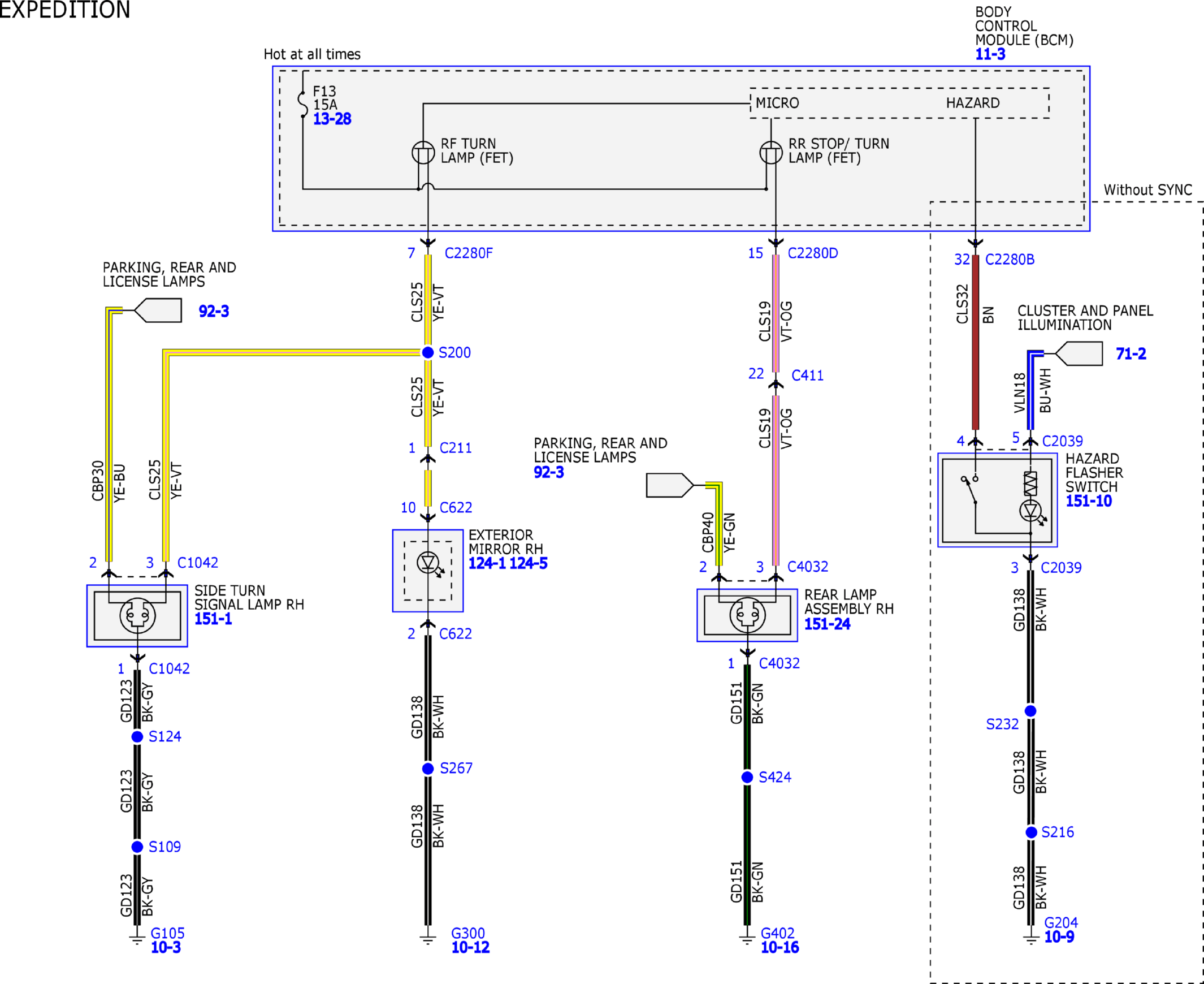Select splice dot S232
Viewport: 1204px width, 984px height.
(1030, 711)
